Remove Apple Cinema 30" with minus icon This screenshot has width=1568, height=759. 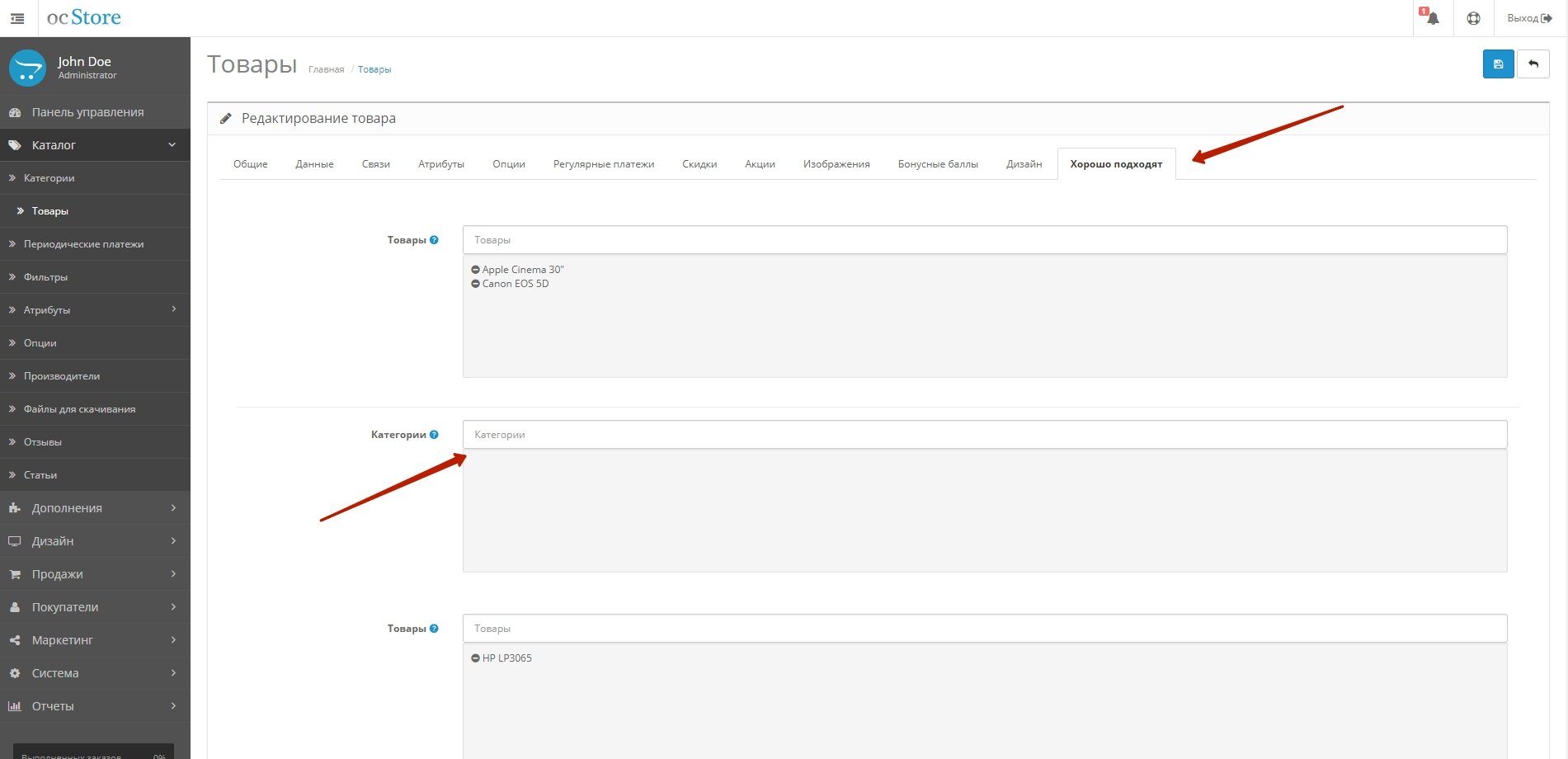475,270
